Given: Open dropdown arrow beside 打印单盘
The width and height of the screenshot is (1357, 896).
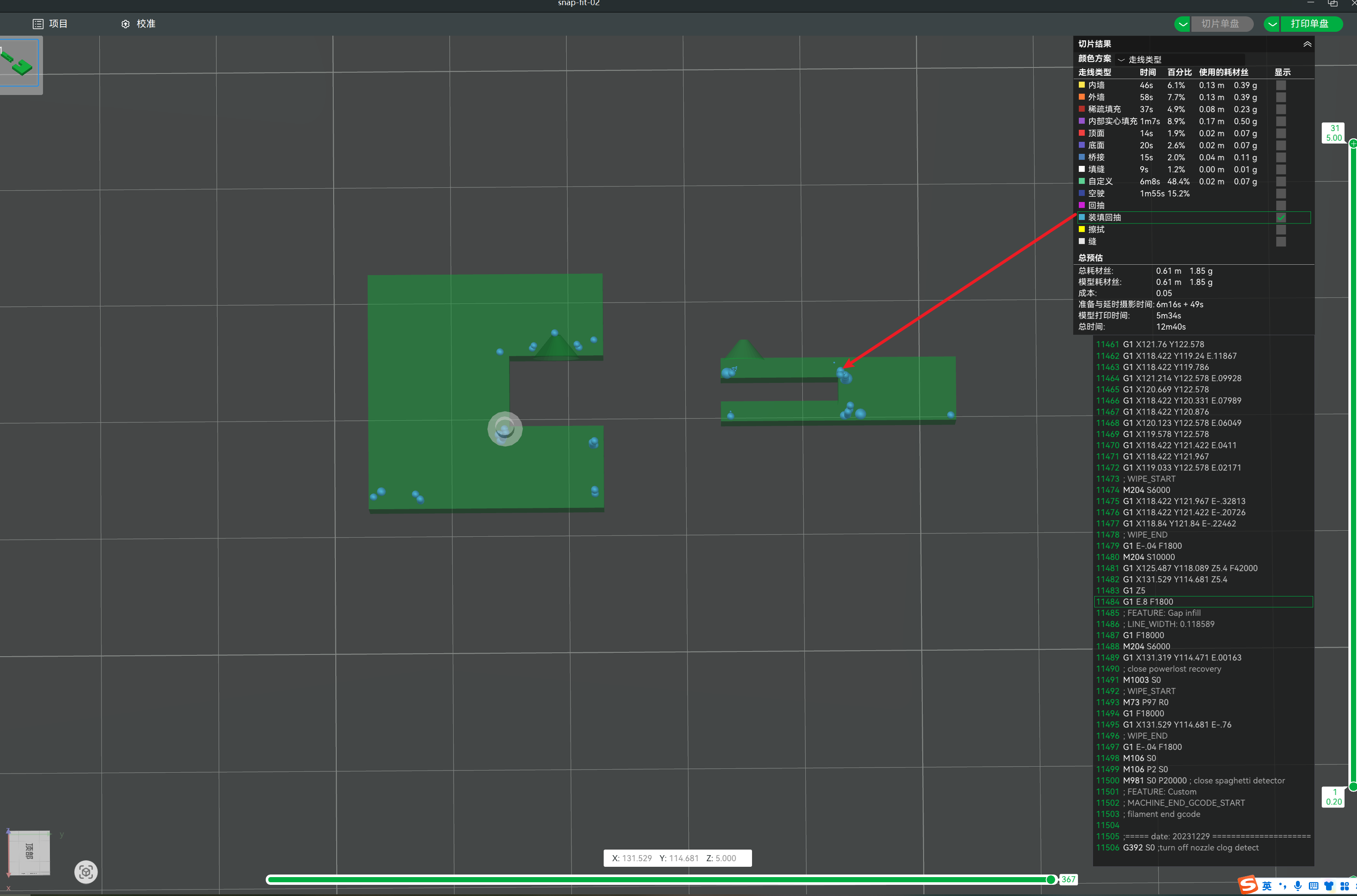Looking at the screenshot, I should pos(1272,24).
